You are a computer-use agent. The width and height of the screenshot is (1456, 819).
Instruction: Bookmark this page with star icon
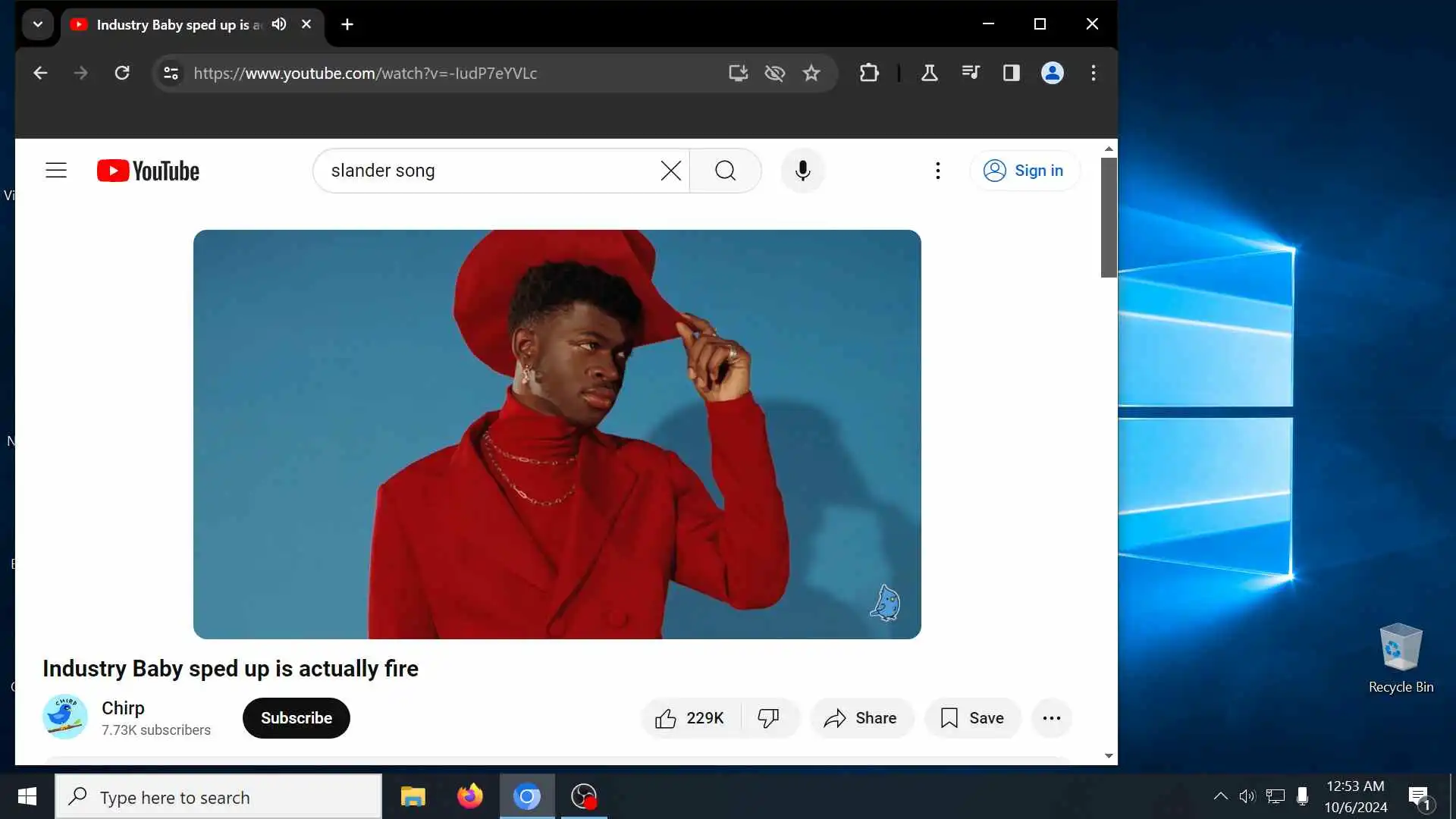[811, 73]
